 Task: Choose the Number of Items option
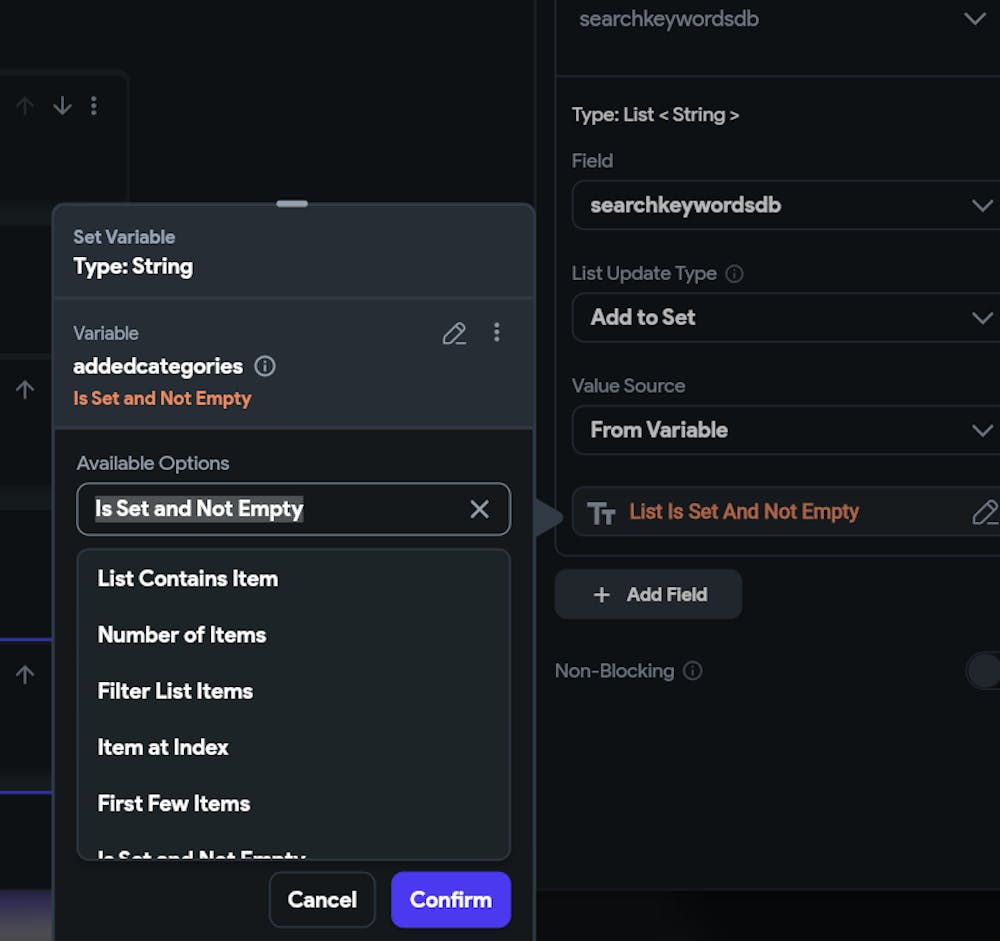[x=182, y=635]
